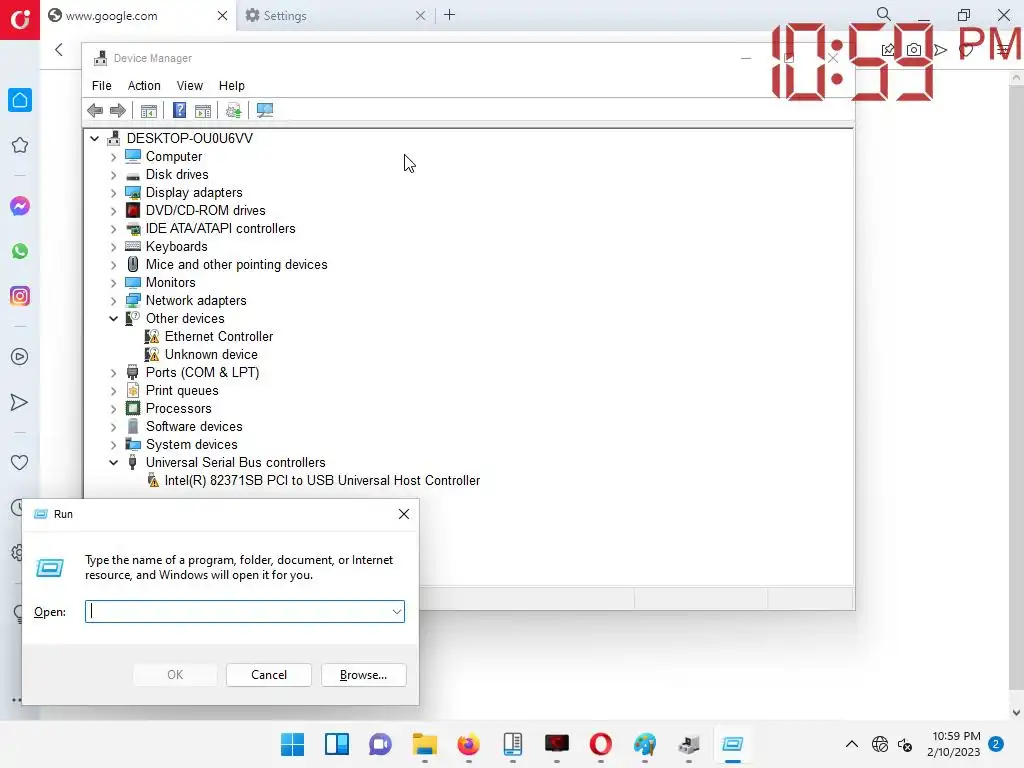This screenshot has width=1024, height=768.
Task: Select Mice and other pointing devices
Action: tap(236, 264)
